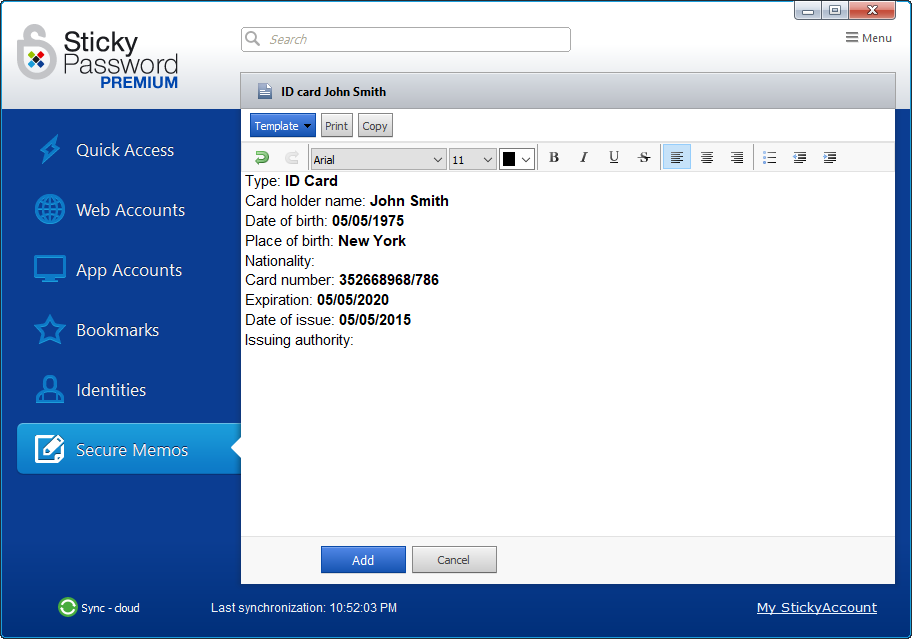Viewport: 912px width, 639px height.
Task: Click the Sticky Password padlock logo
Action: point(36,52)
